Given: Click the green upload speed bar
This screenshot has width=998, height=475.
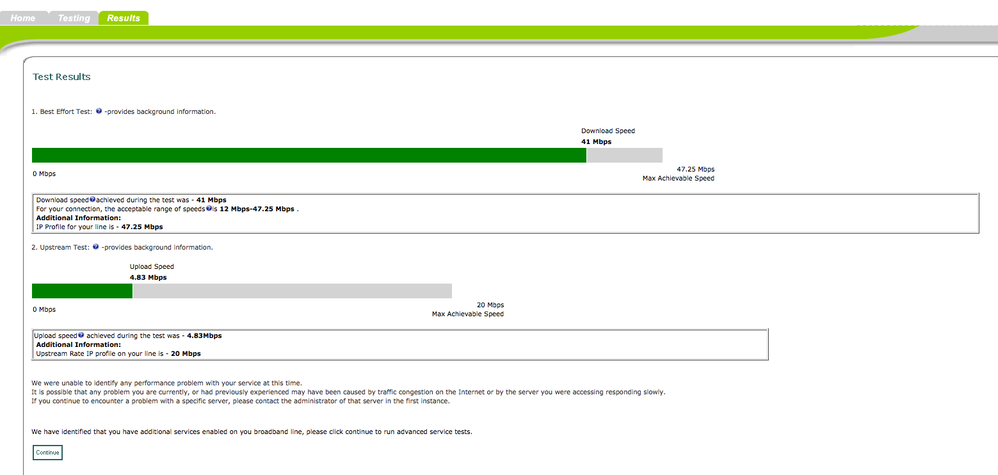Looking at the screenshot, I should [82, 291].
